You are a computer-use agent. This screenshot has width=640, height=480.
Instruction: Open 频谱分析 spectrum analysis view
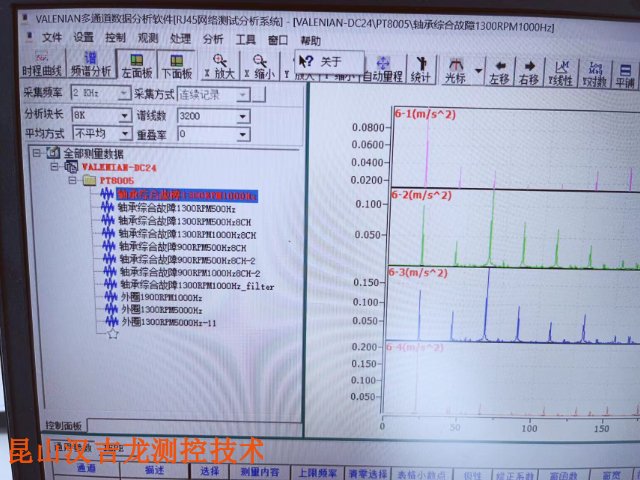point(90,66)
